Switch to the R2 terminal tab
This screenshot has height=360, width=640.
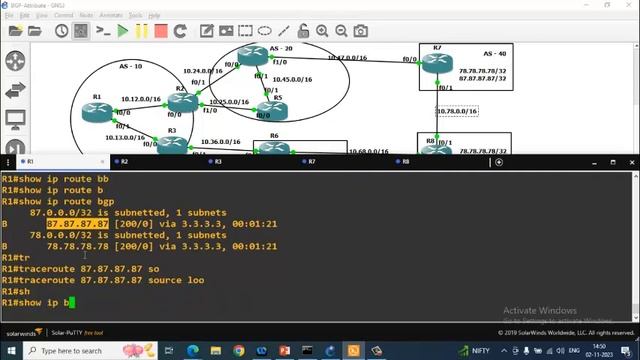[x=124, y=162]
